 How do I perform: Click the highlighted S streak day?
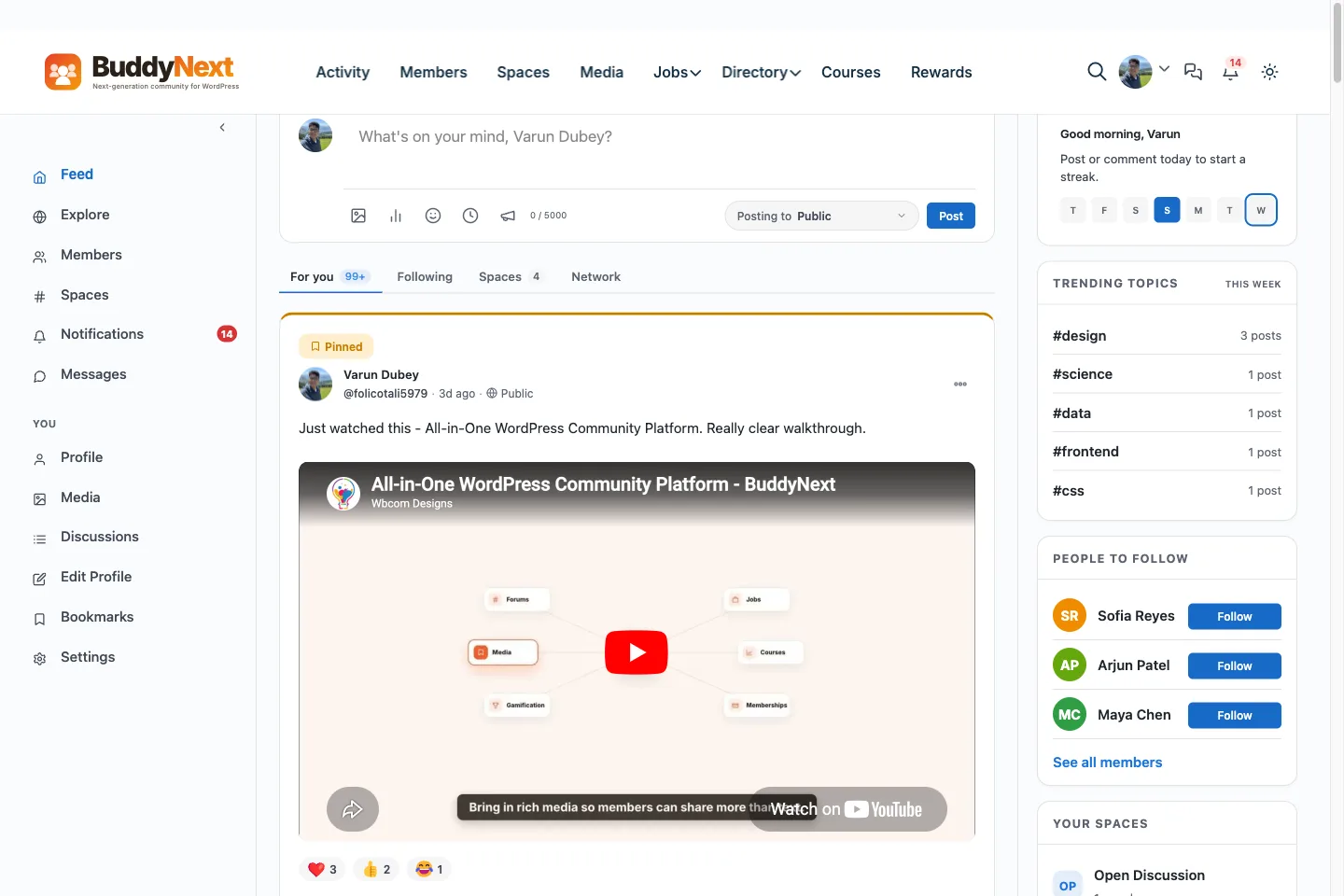(x=1167, y=210)
